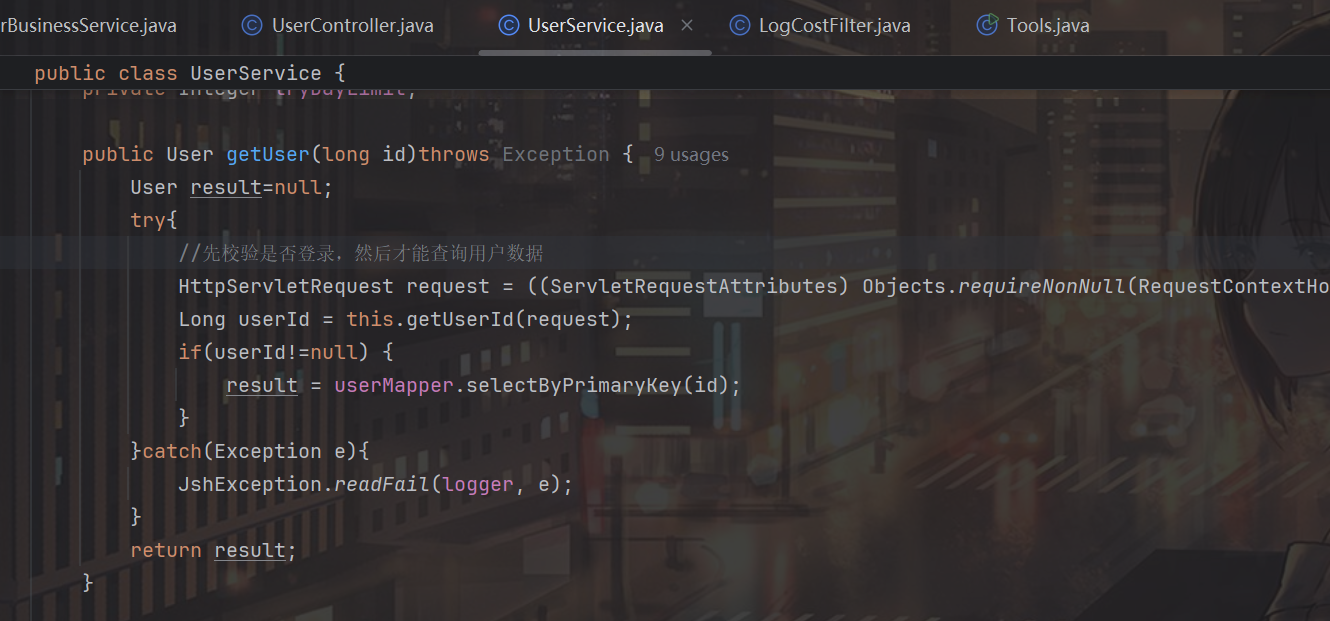
Task: Close the UserService.java tab
Action: [687, 25]
